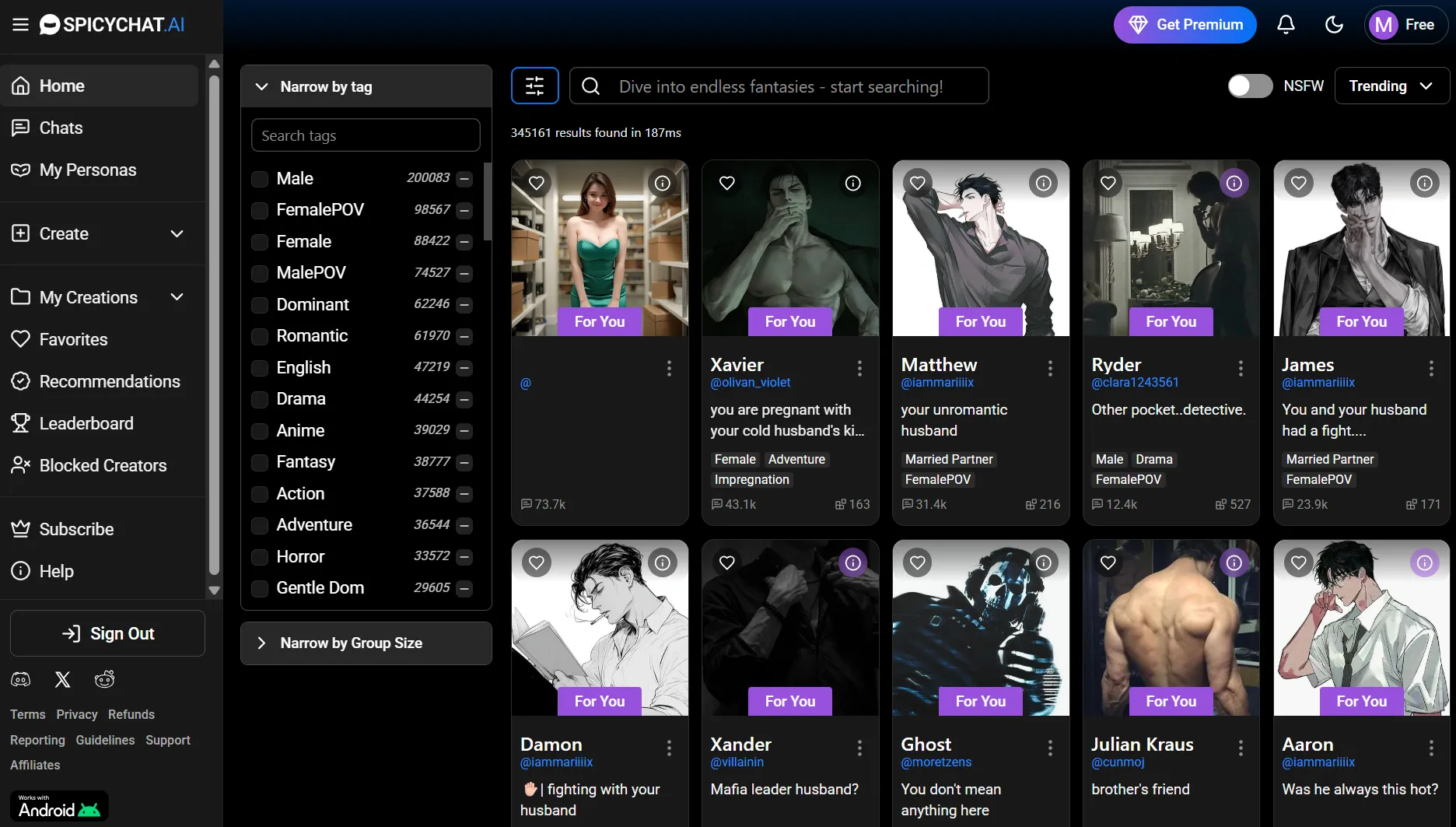Open My Personas page

pos(99,170)
